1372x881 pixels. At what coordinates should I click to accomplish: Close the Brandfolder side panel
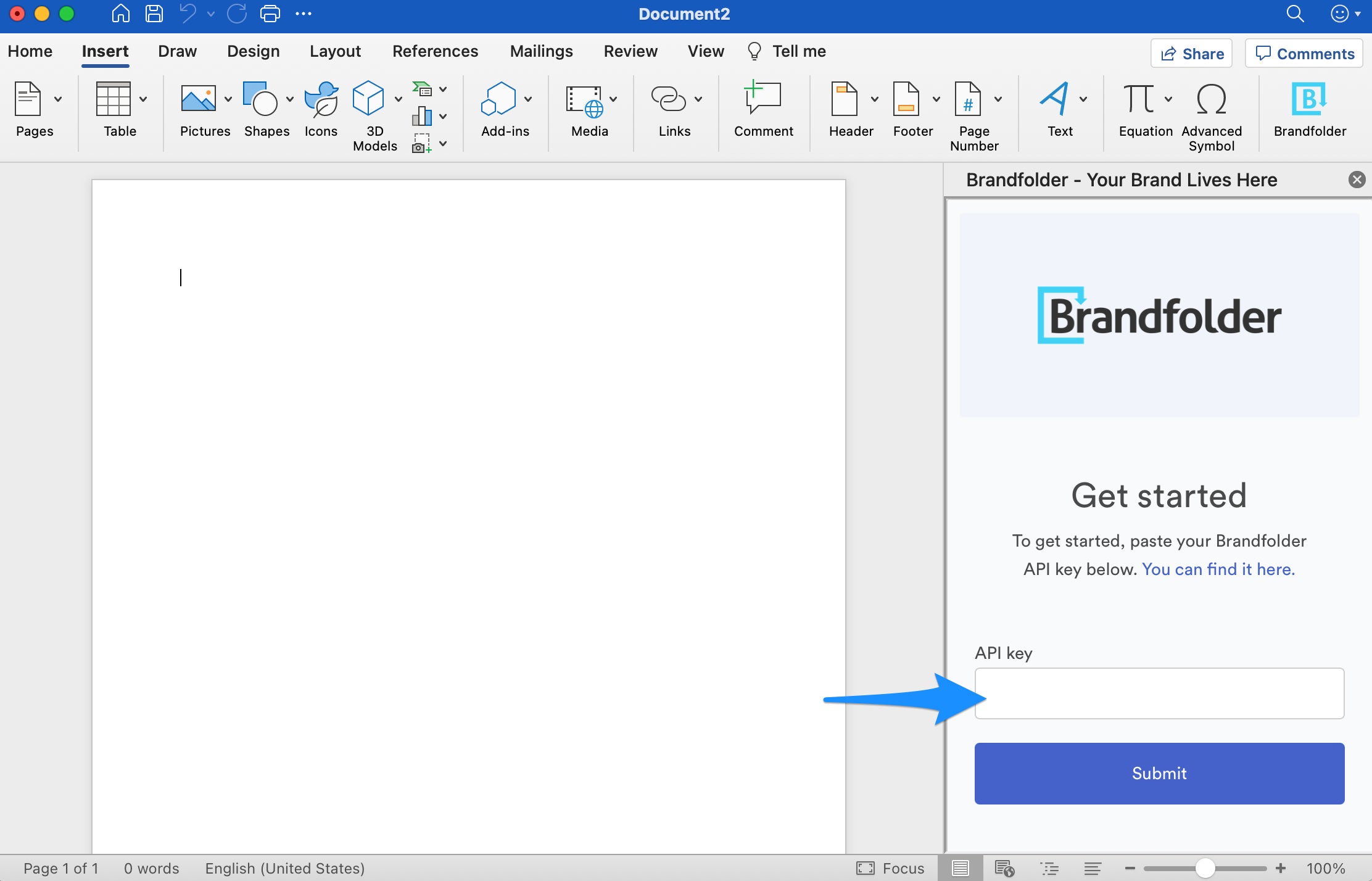[1357, 180]
